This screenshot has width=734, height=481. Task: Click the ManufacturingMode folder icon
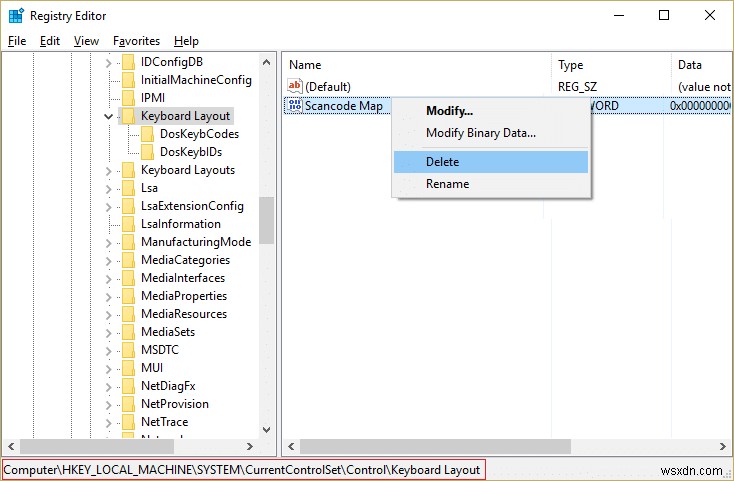click(x=128, y=242)
